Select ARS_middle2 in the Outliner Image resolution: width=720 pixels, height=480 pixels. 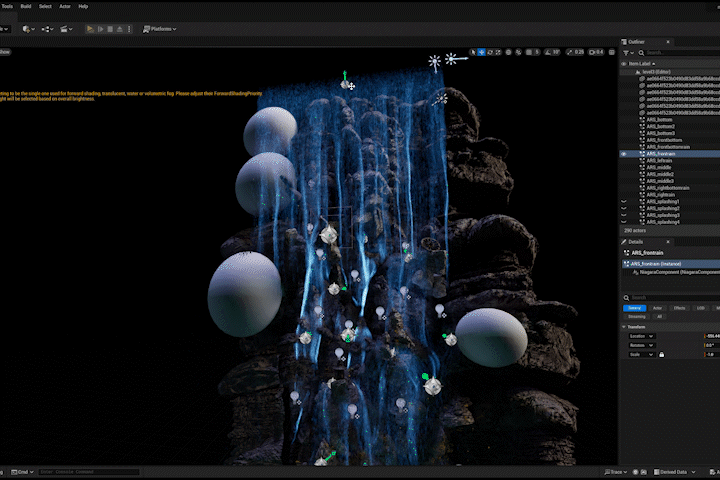pyautogui.click(x=660, y=175)
